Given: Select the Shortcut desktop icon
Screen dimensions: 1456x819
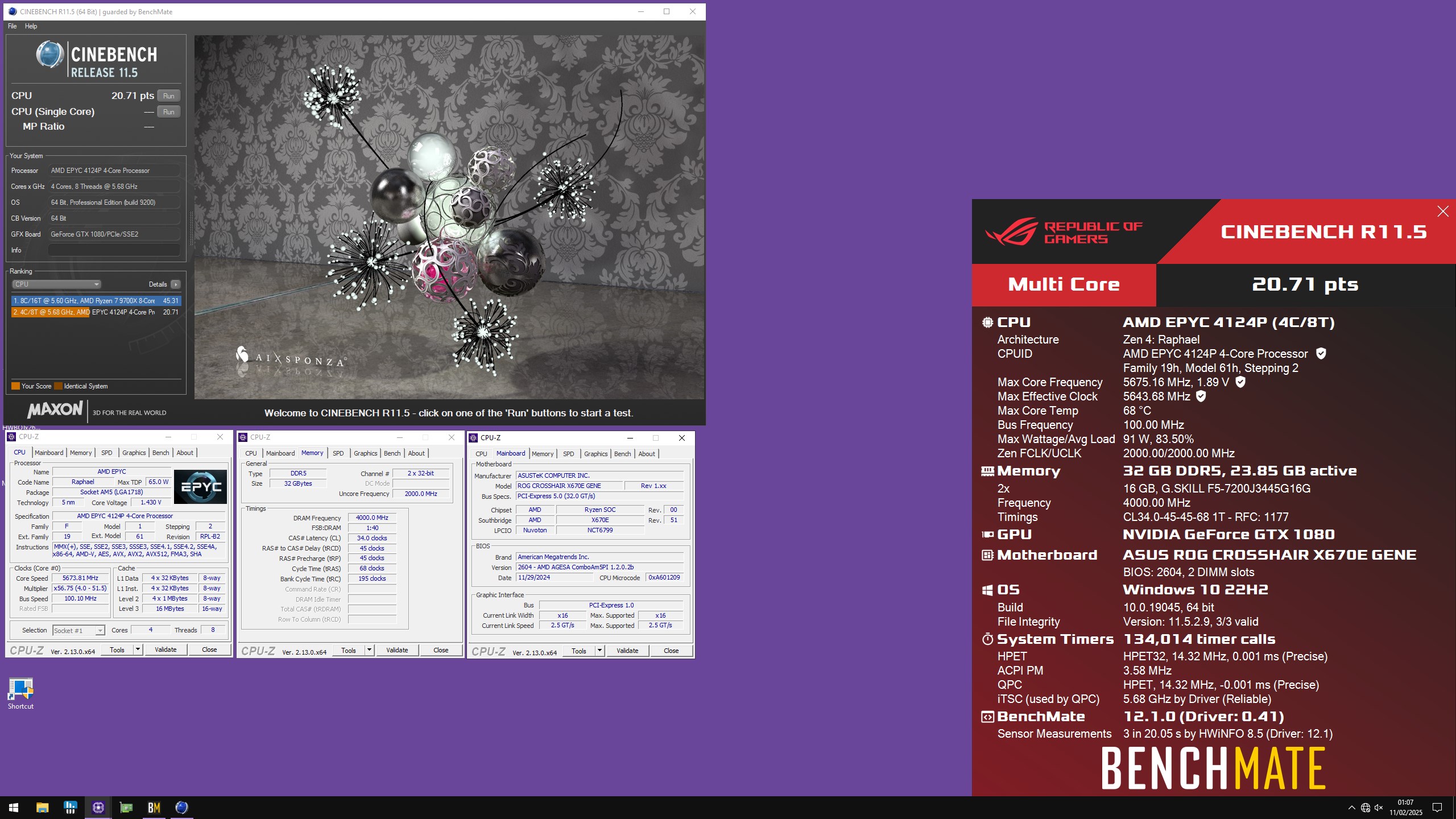Looking at the screenshot, I should click(20, 693).
